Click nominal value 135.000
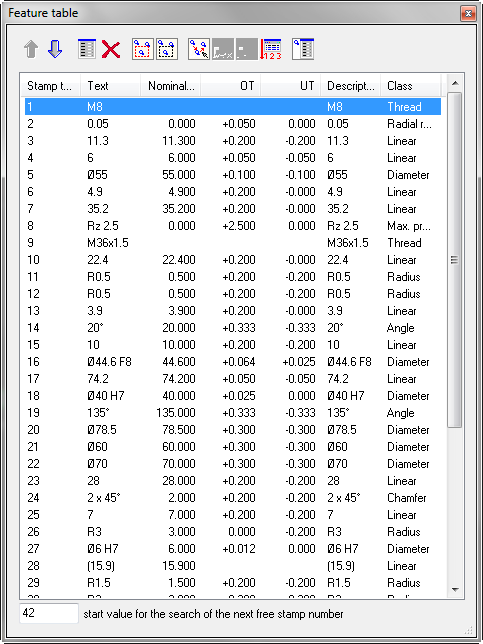Viewport: 483px width, 644px height. tap(176, 413)
